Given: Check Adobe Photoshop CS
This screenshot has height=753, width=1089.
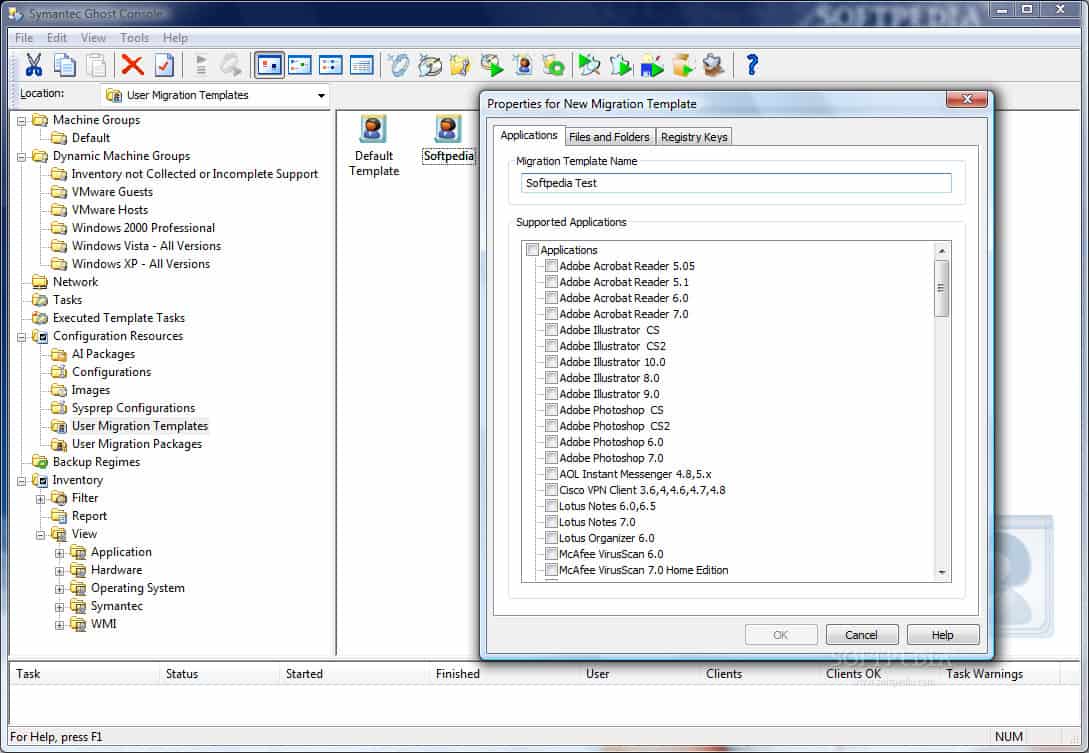Looking at the screenshot, I should (x=551, y=409).
